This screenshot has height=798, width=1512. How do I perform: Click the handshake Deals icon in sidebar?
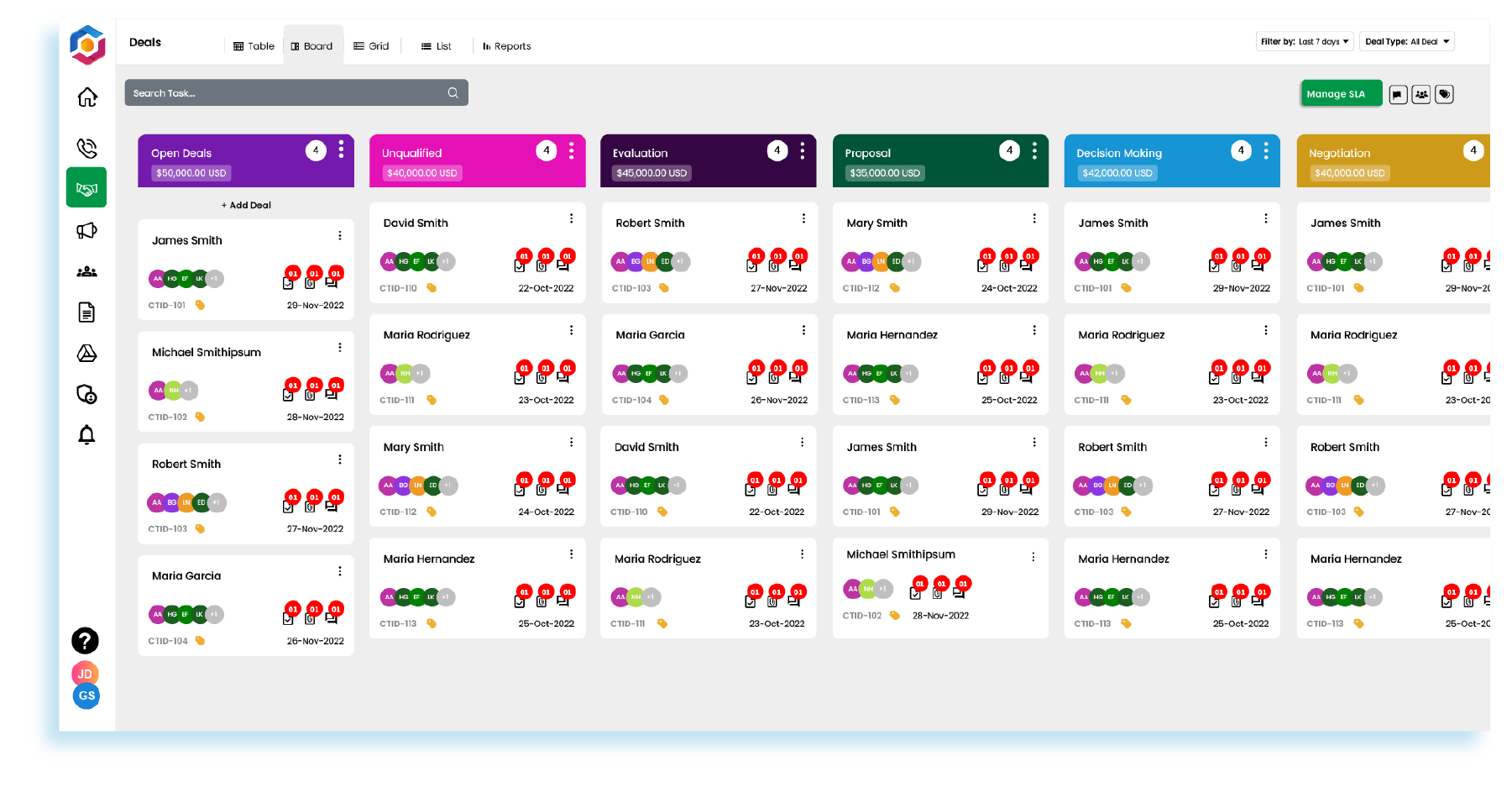[x=86, y=187]
